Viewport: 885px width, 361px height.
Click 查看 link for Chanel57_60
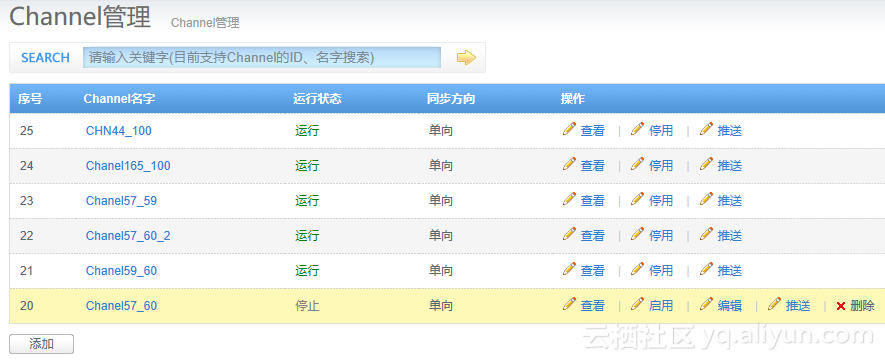pos(593,306)
